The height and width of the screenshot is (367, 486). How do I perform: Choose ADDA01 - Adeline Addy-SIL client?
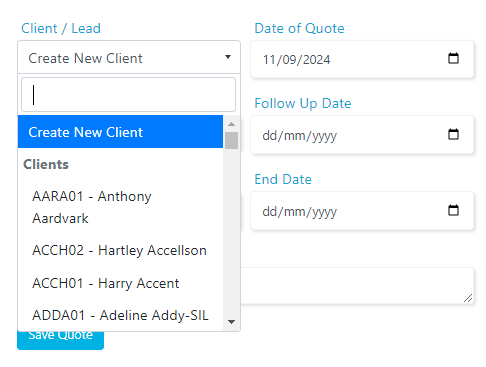click(x=120, y=315)
